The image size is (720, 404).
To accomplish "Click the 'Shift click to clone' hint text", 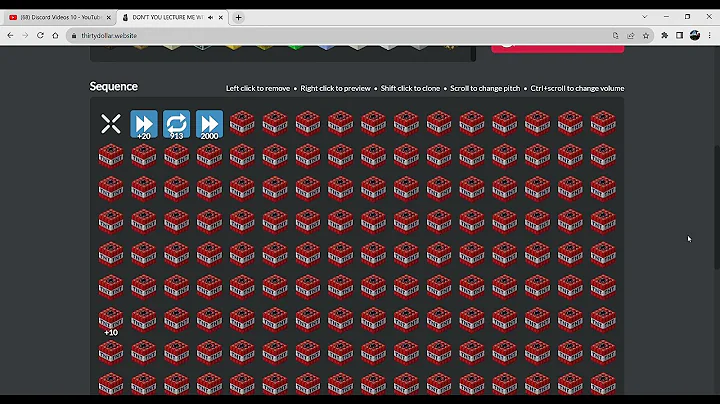I will point(410,88).
